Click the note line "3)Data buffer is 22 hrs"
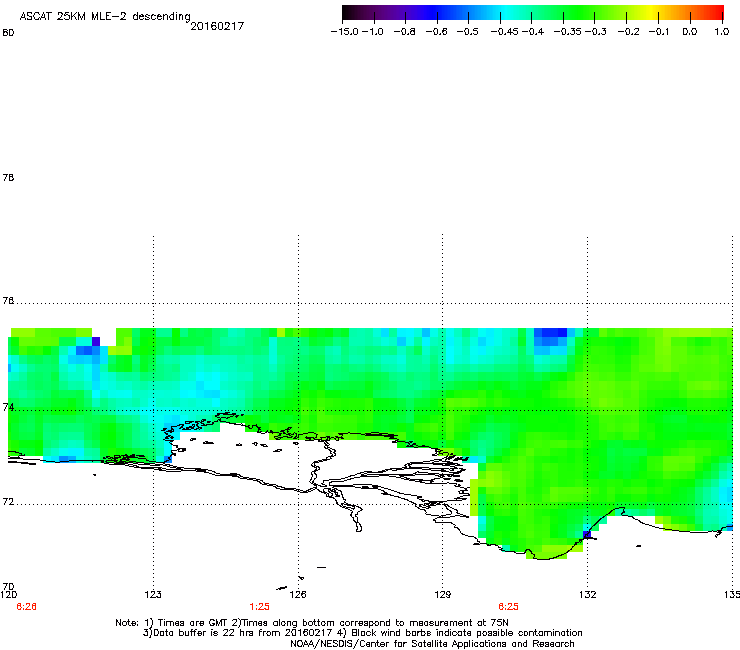Viewport: 740px width, 650px height. point(362,633)
